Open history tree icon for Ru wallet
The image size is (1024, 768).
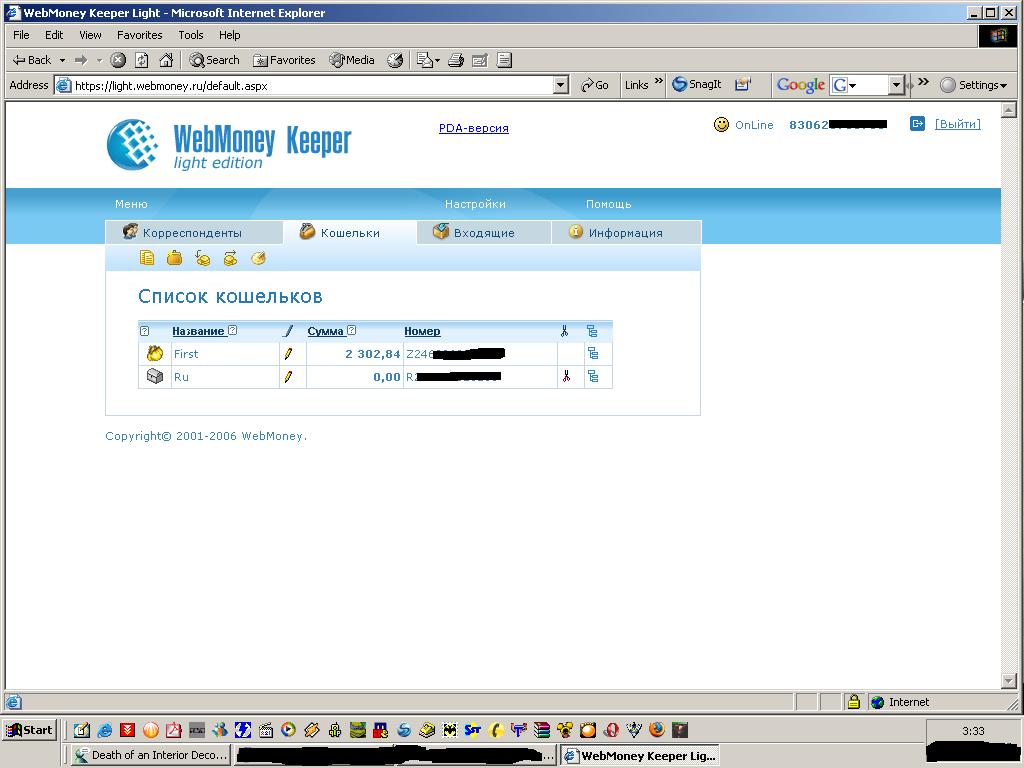click(593, 376)
